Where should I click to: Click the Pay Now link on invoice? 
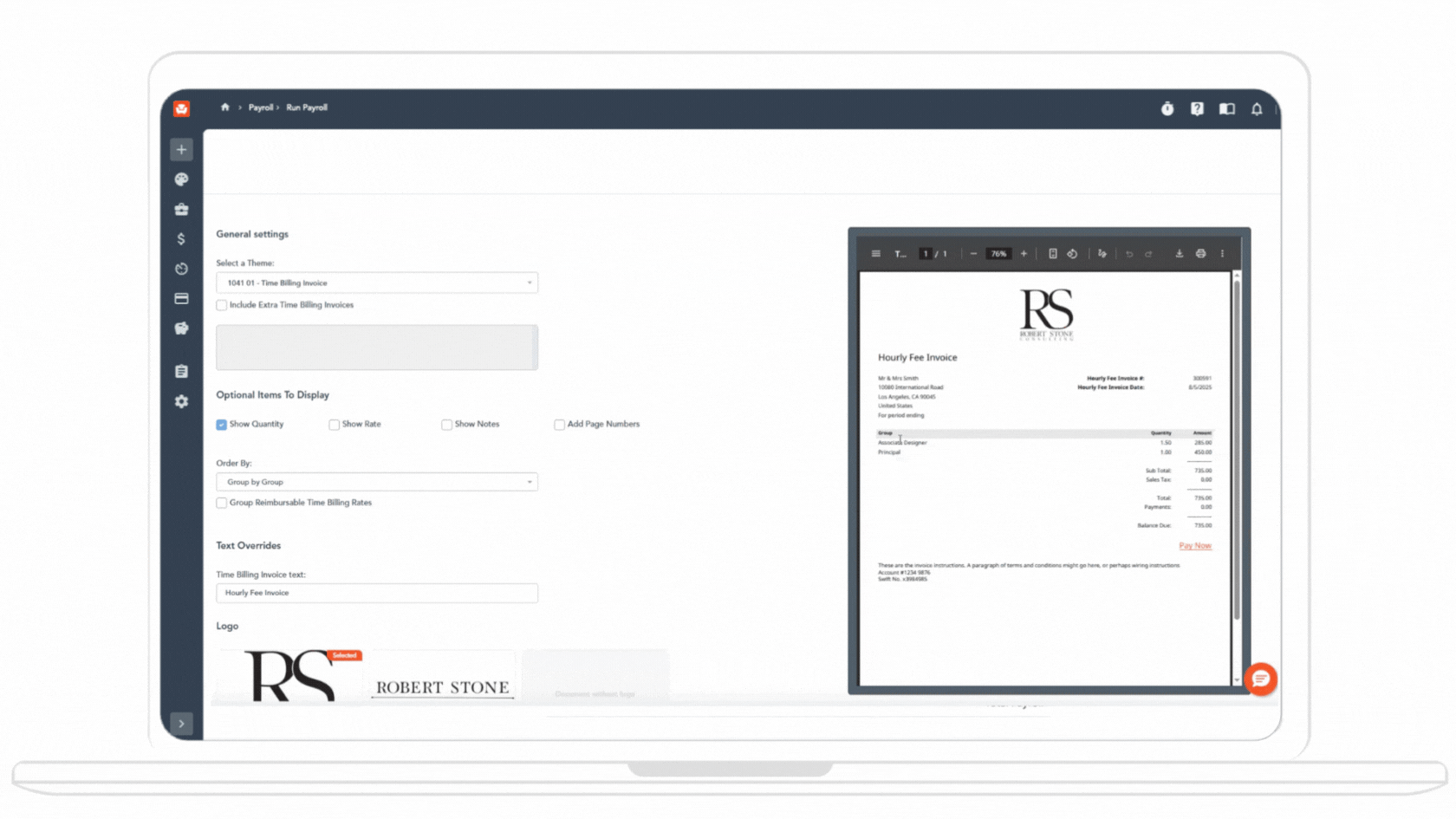pyautogui.click(x=1194, y=546)
